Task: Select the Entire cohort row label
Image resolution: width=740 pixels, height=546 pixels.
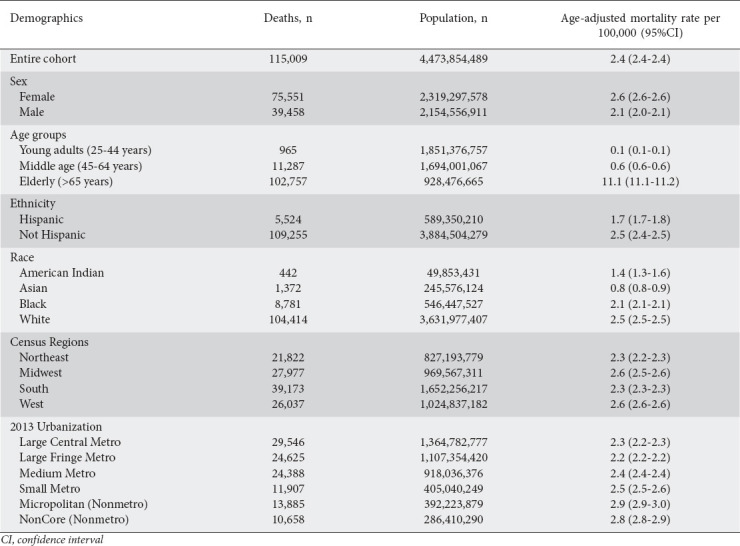Action: coord(45,59)
